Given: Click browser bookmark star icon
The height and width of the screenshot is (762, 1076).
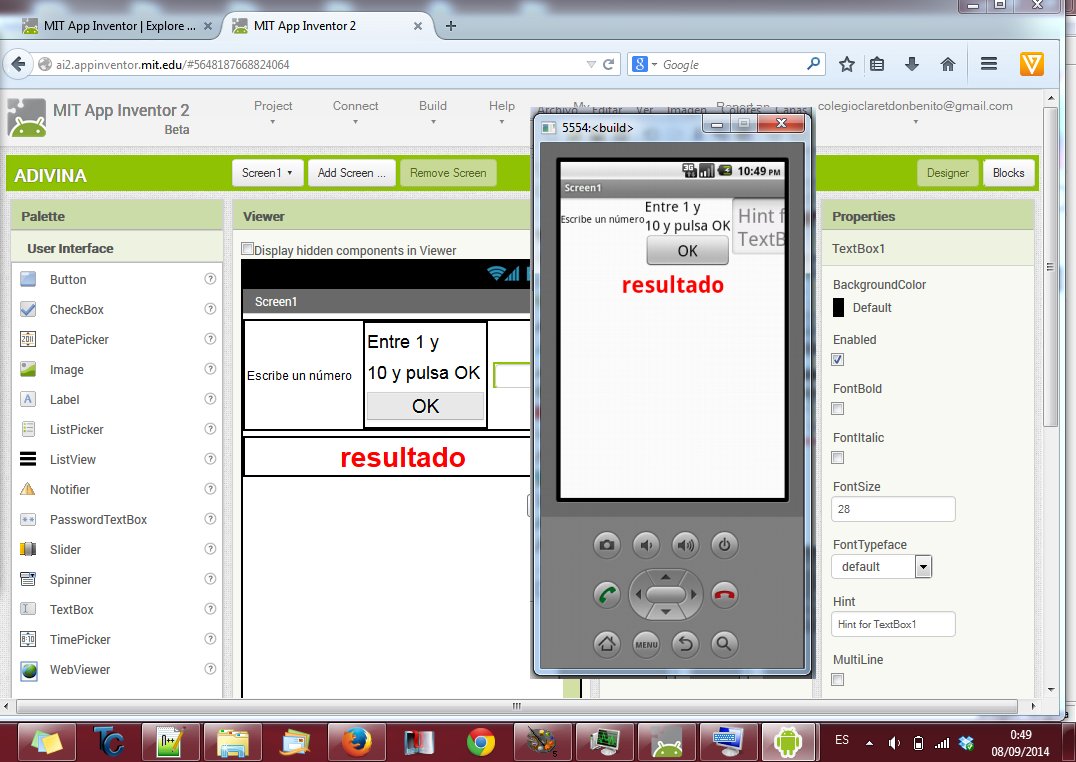Looking at the screenshot, I should point(847,65).
